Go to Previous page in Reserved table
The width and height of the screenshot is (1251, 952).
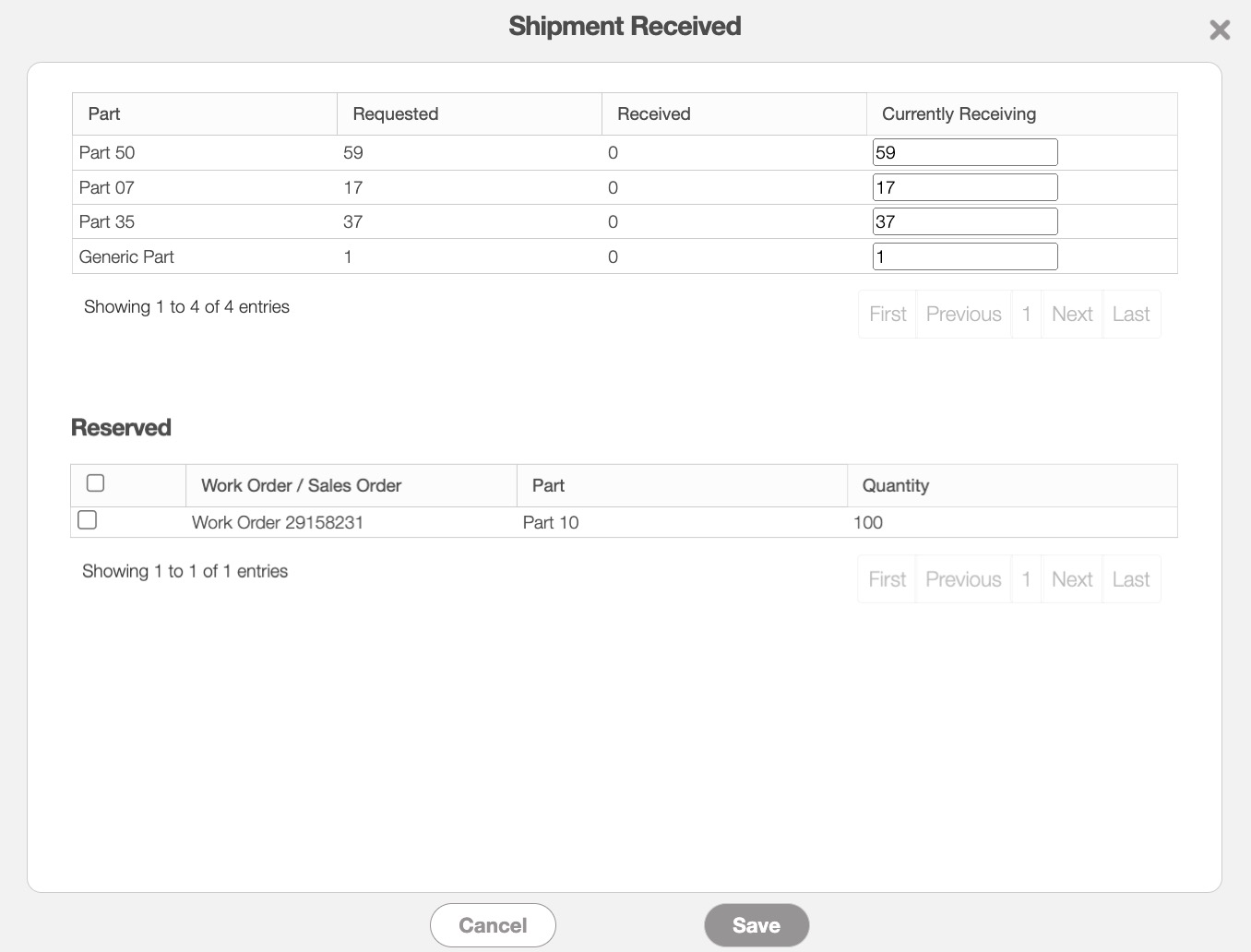point(963,579)
